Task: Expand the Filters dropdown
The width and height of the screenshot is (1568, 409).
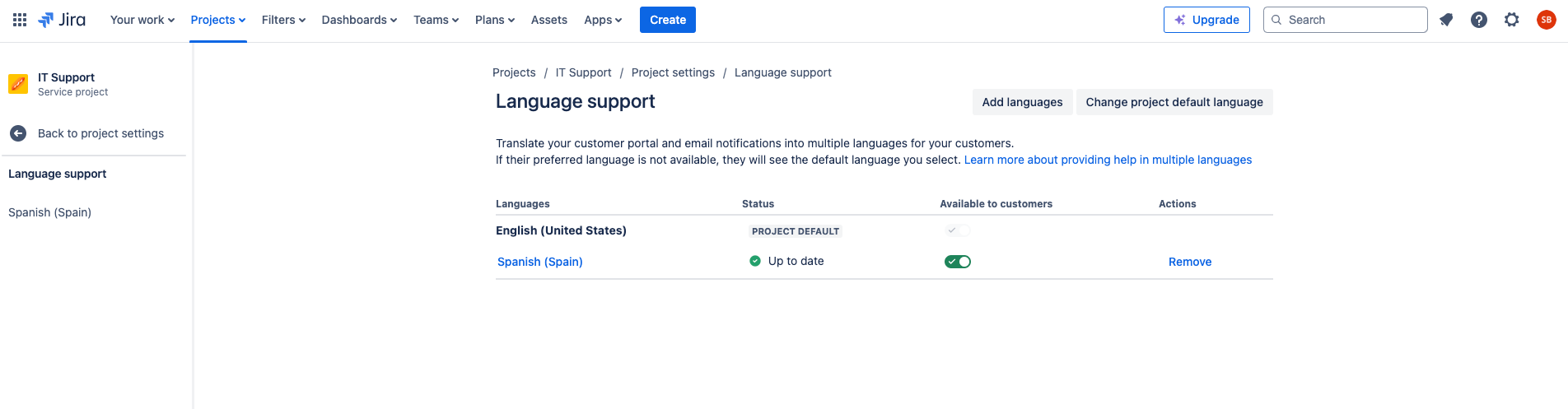Action: tap(283, 20)
